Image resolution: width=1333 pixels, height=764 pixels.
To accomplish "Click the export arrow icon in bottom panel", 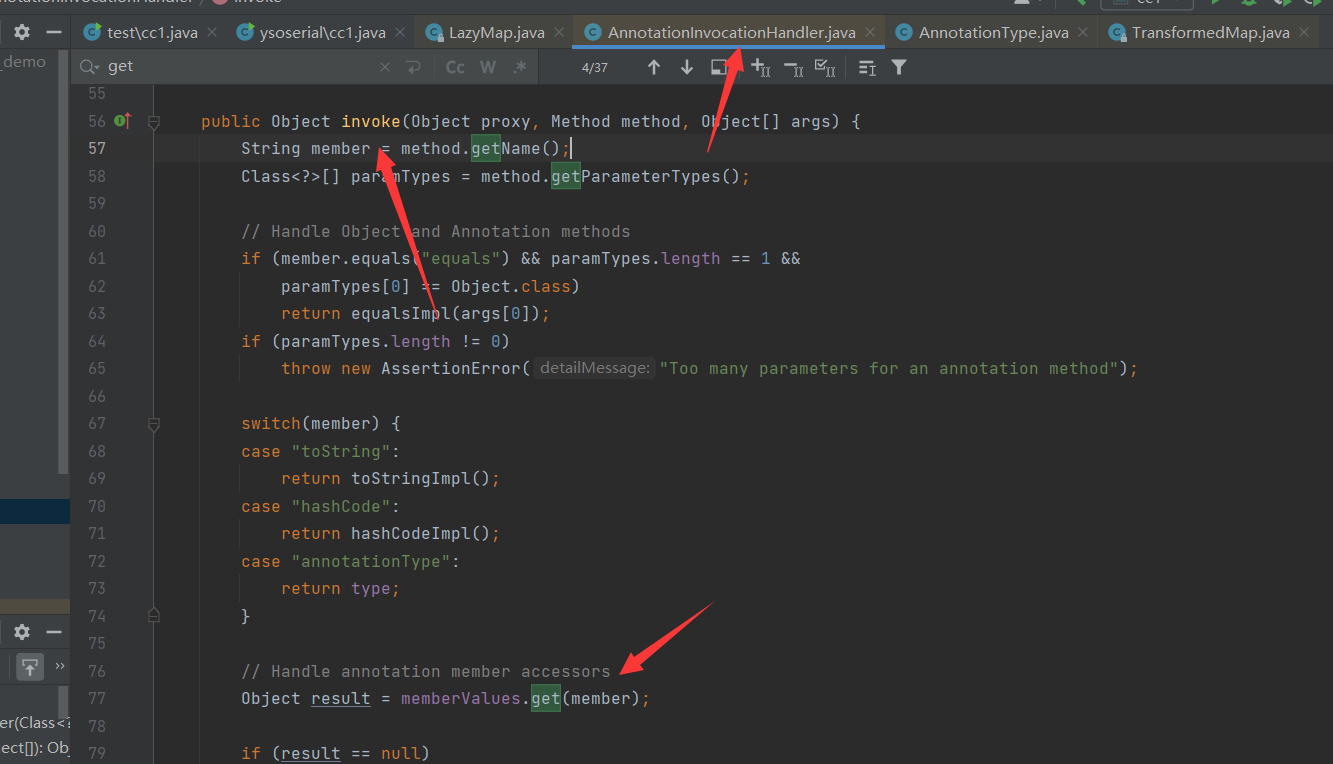I will [x=31, y=667].
